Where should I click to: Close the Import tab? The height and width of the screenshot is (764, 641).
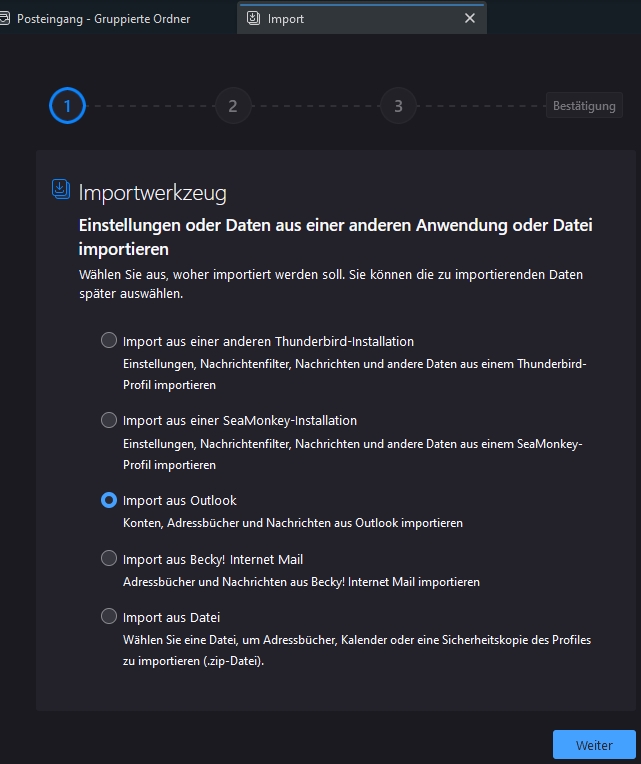point(470,19)
